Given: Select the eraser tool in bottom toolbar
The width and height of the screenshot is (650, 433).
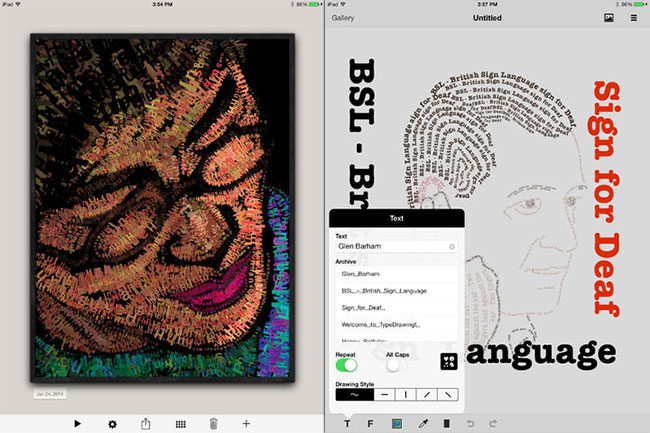Looking at the screenshot, I should 446,423.
